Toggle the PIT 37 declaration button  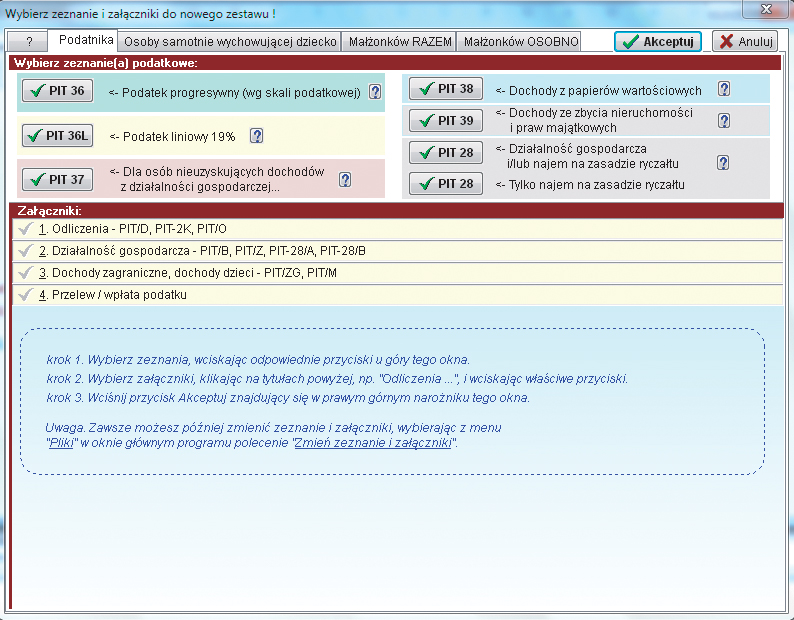57,180
